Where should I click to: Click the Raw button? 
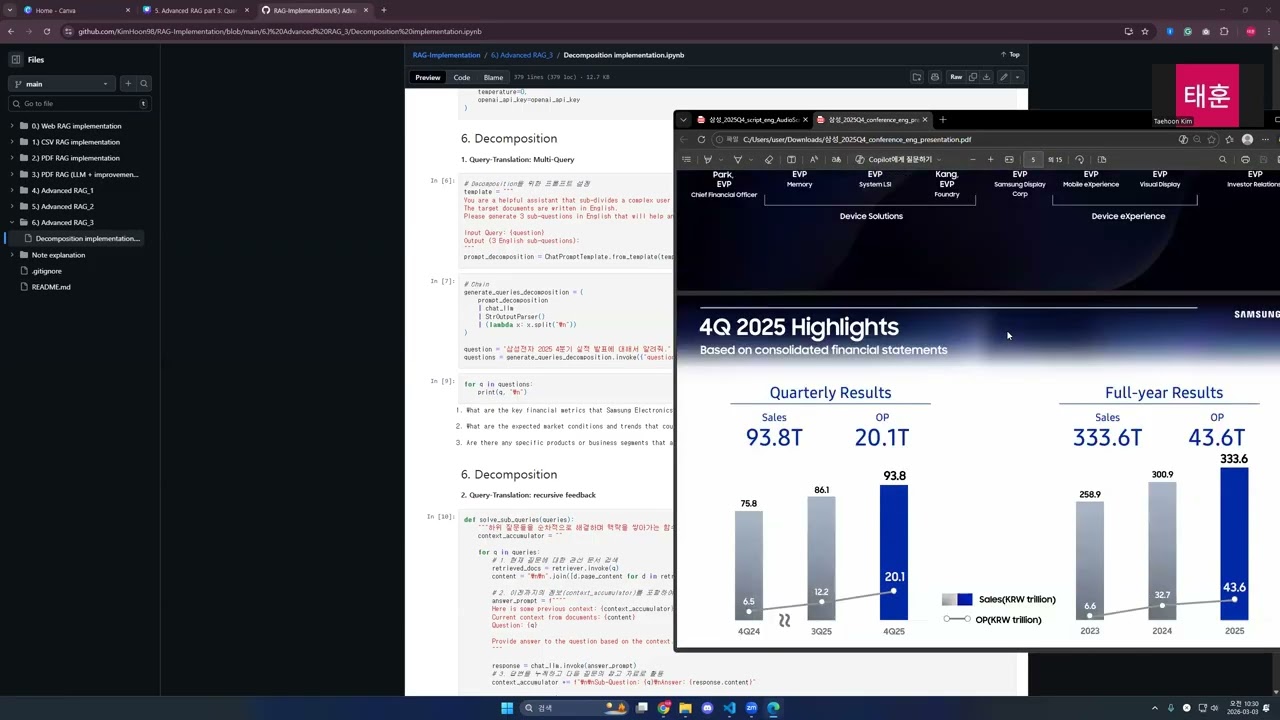(956, 77)
